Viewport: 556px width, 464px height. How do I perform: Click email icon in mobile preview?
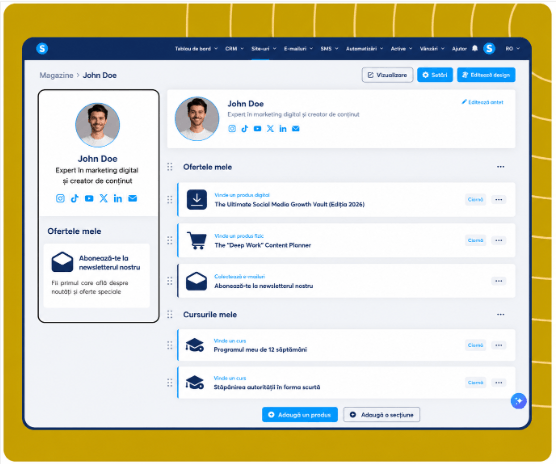click(x=133, y=199)
